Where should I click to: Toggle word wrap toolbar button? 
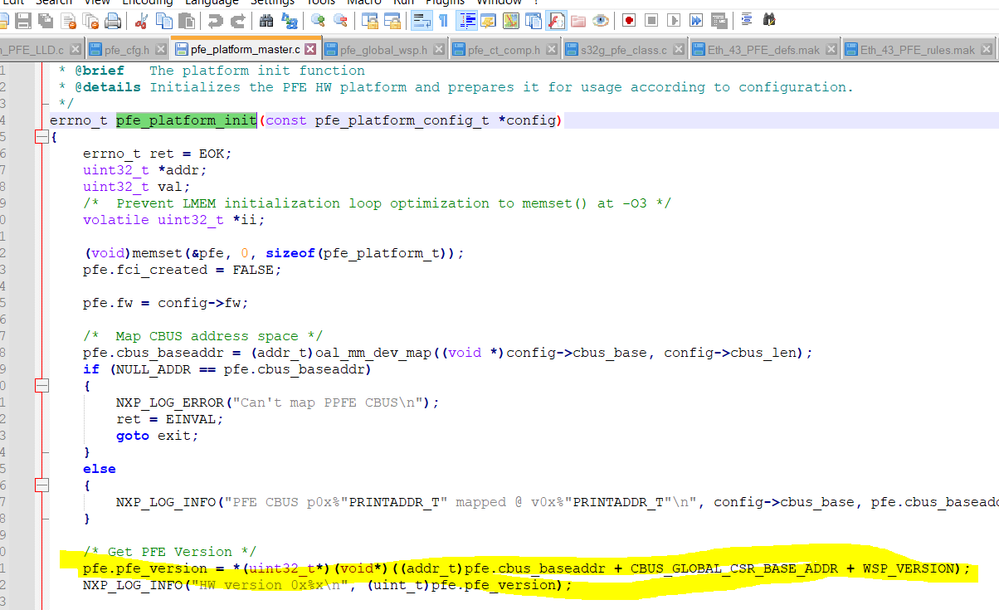(x=421, y=21)
